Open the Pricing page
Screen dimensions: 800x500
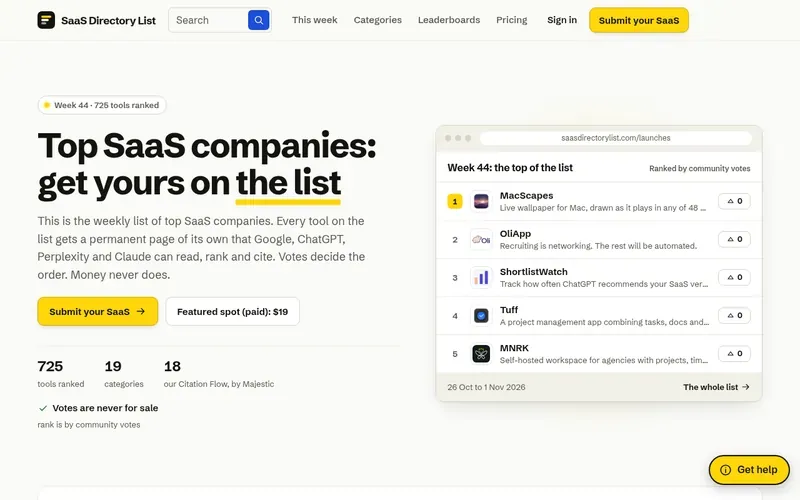tap(512, 20)
